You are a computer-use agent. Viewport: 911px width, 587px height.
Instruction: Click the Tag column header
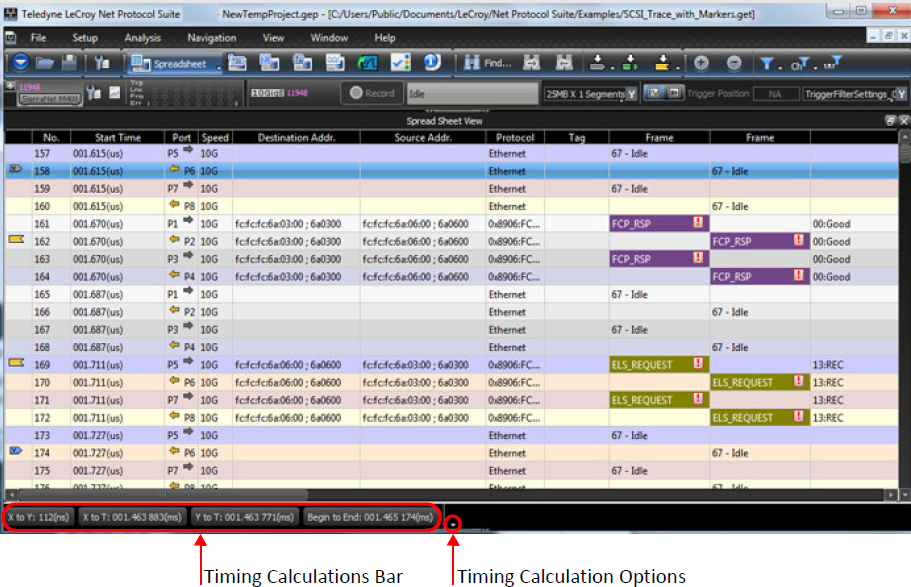(x=576, y=138)
